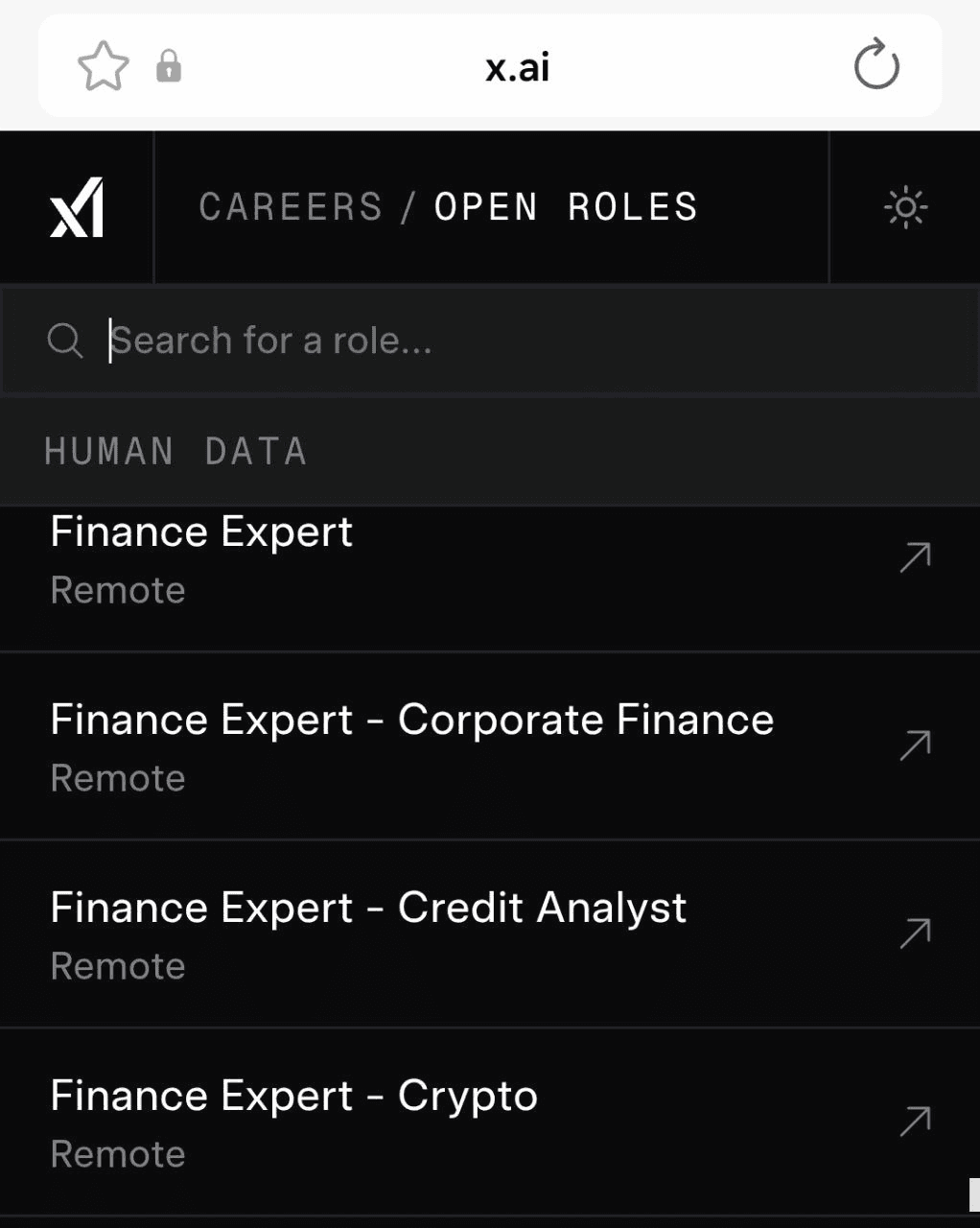Viewport: 980px width, 1228px height.
Task: Toggle light mode with sun icon
Action: (x=905, y=207)
